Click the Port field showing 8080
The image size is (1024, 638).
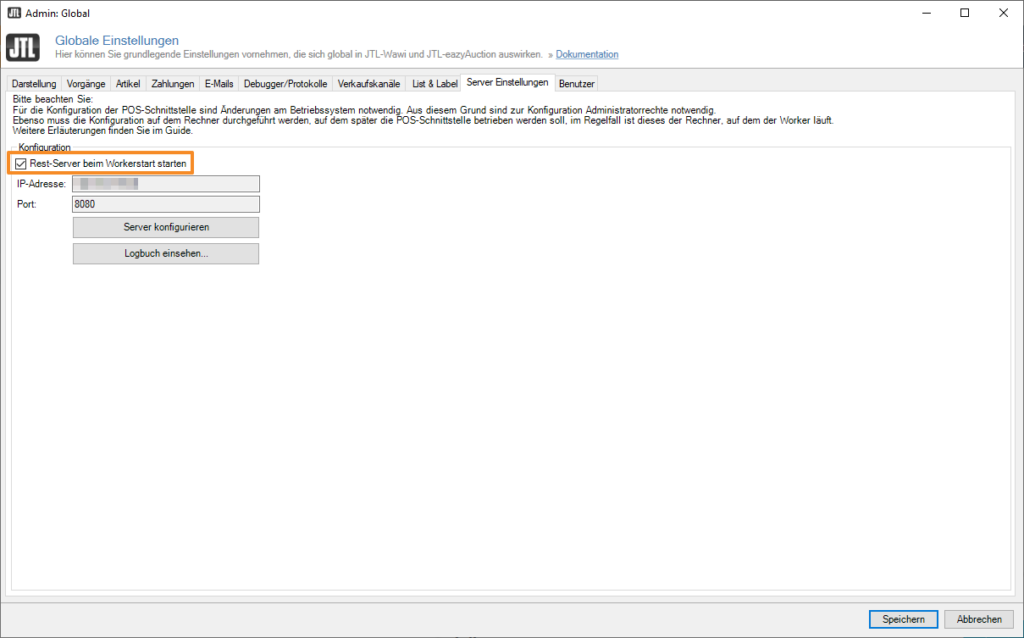click(165, 204)
